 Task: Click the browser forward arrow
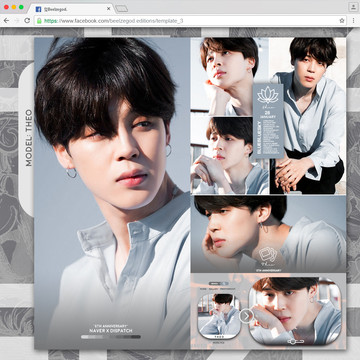17,21
